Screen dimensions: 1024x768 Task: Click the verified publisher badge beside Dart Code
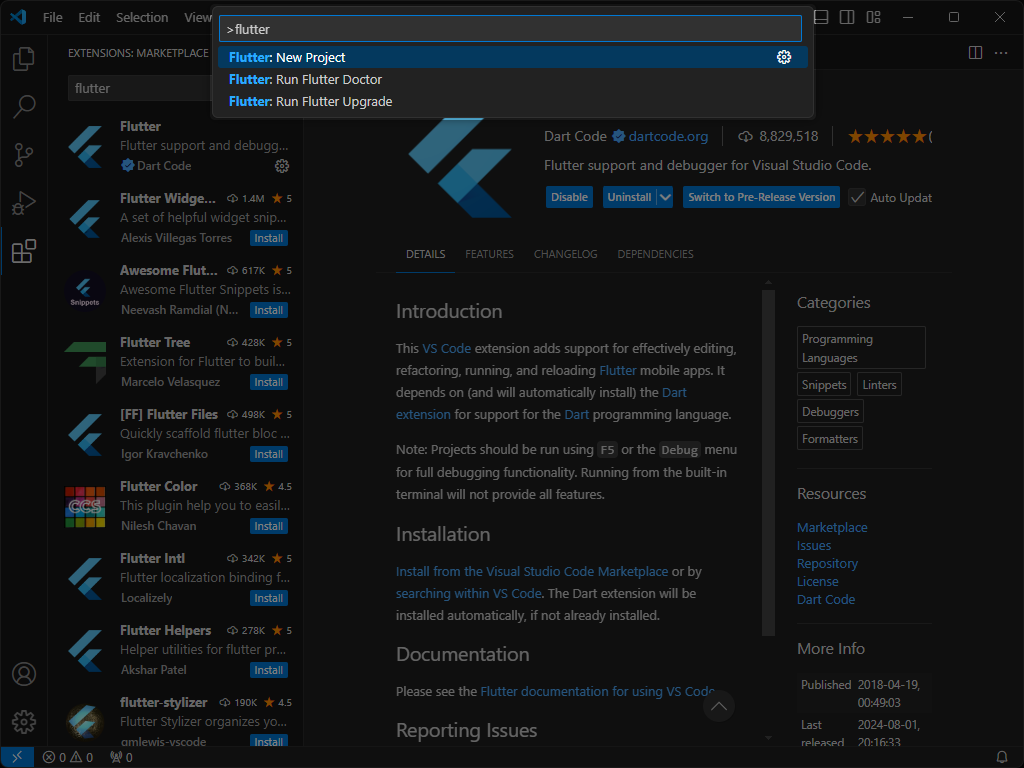618,136
